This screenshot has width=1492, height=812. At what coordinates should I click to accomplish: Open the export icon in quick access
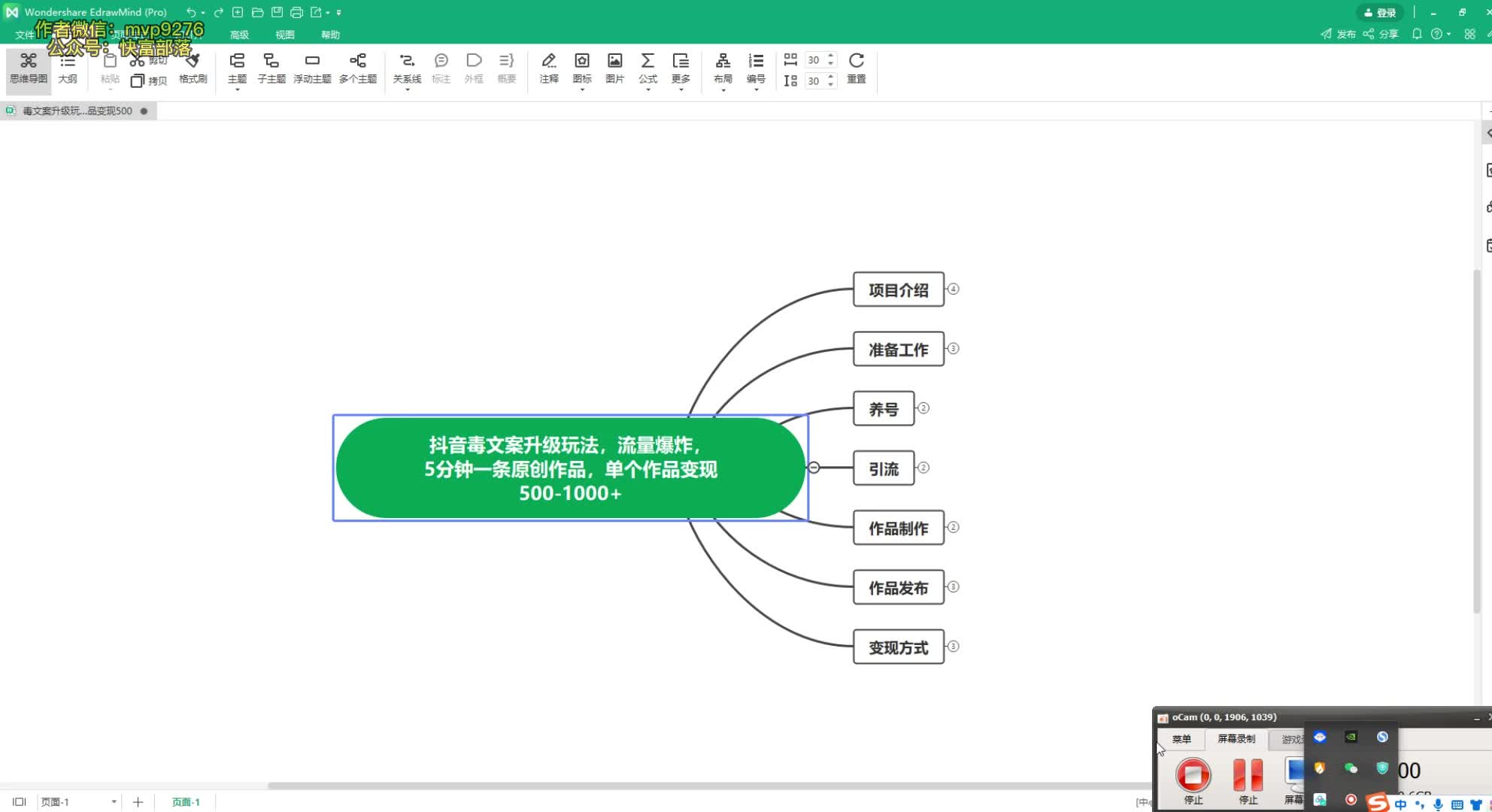pos(316,12)
